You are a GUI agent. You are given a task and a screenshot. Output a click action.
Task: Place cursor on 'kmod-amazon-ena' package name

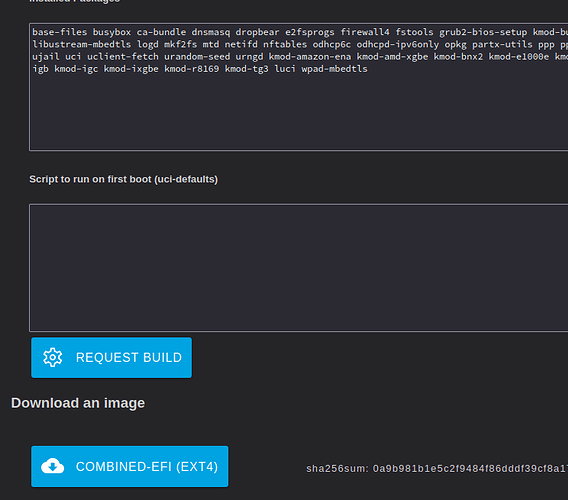(310, 57)
